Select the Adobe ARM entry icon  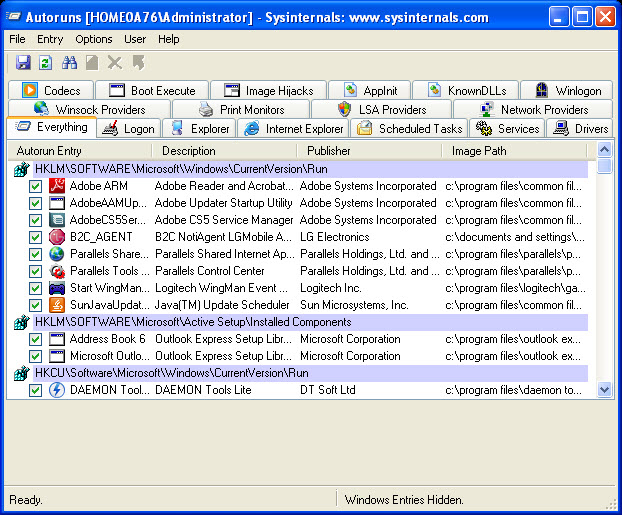point(57,186)
